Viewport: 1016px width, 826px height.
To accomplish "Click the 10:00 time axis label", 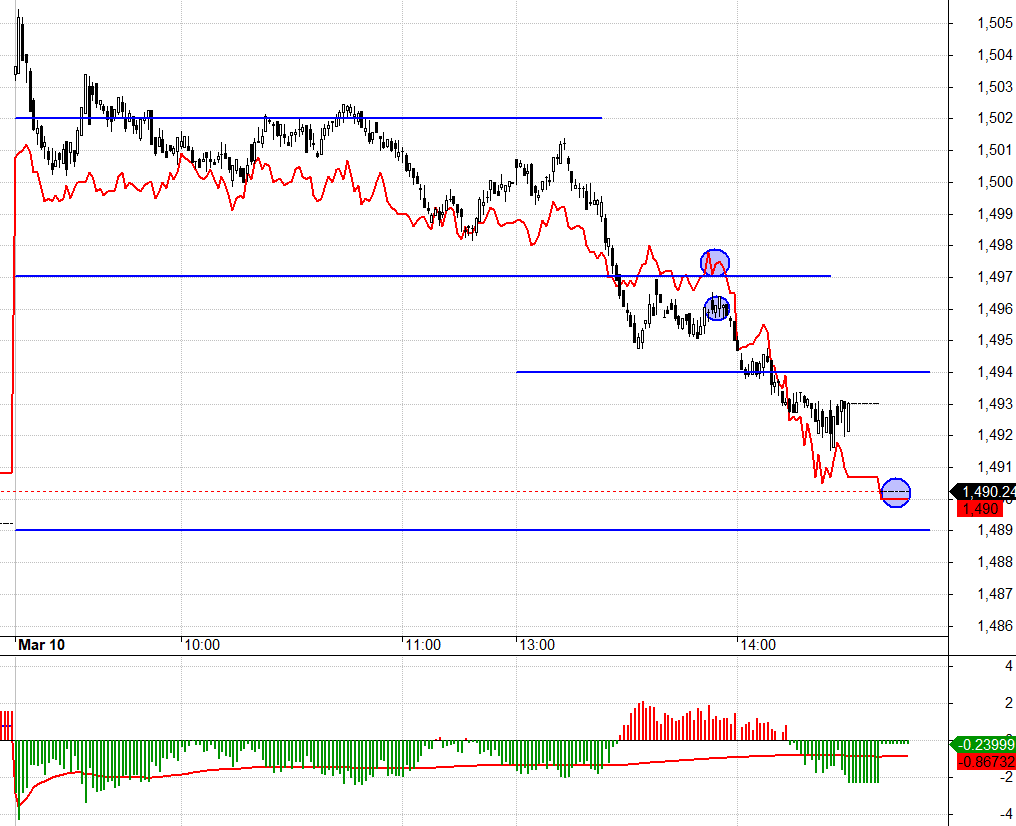I will (x=202, y=645).
